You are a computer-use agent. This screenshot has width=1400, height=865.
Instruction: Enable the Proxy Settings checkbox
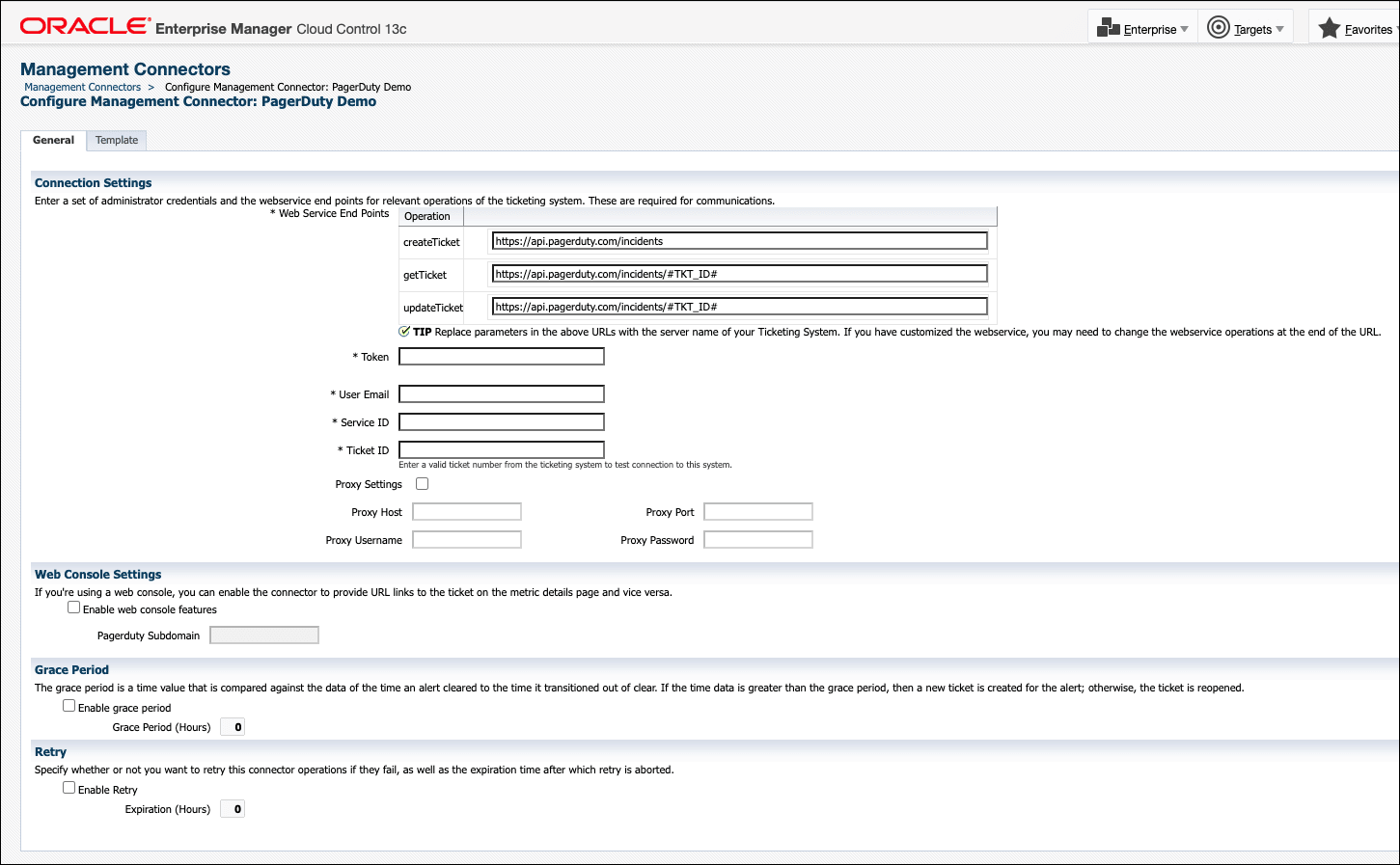(422, 483)
